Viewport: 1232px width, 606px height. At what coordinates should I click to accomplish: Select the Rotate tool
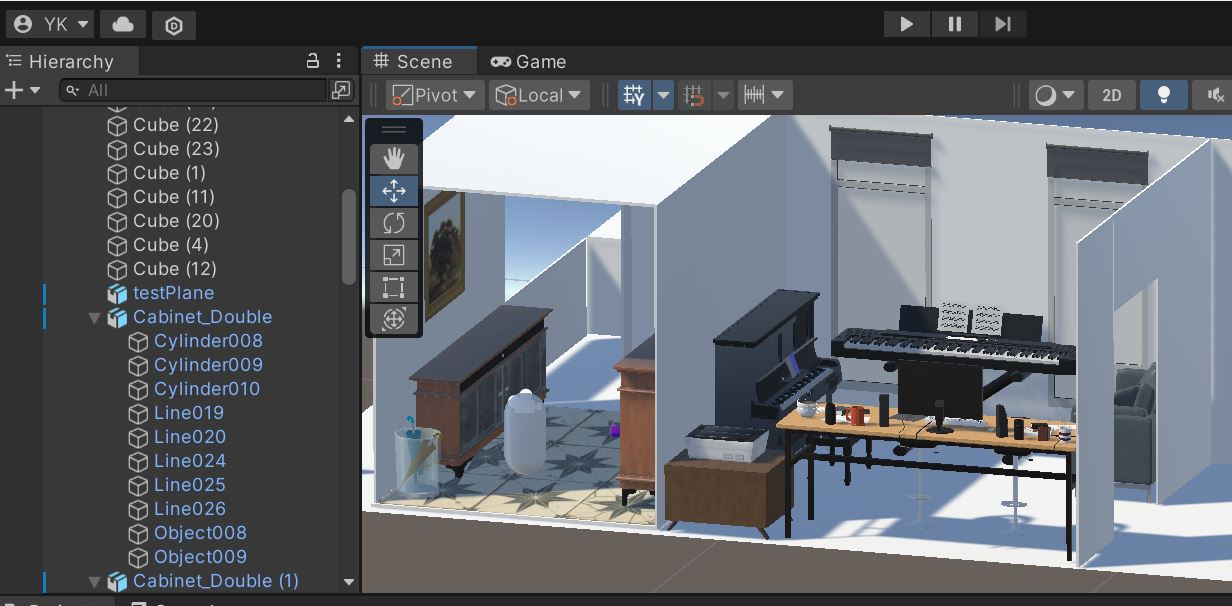pos(393,223)
